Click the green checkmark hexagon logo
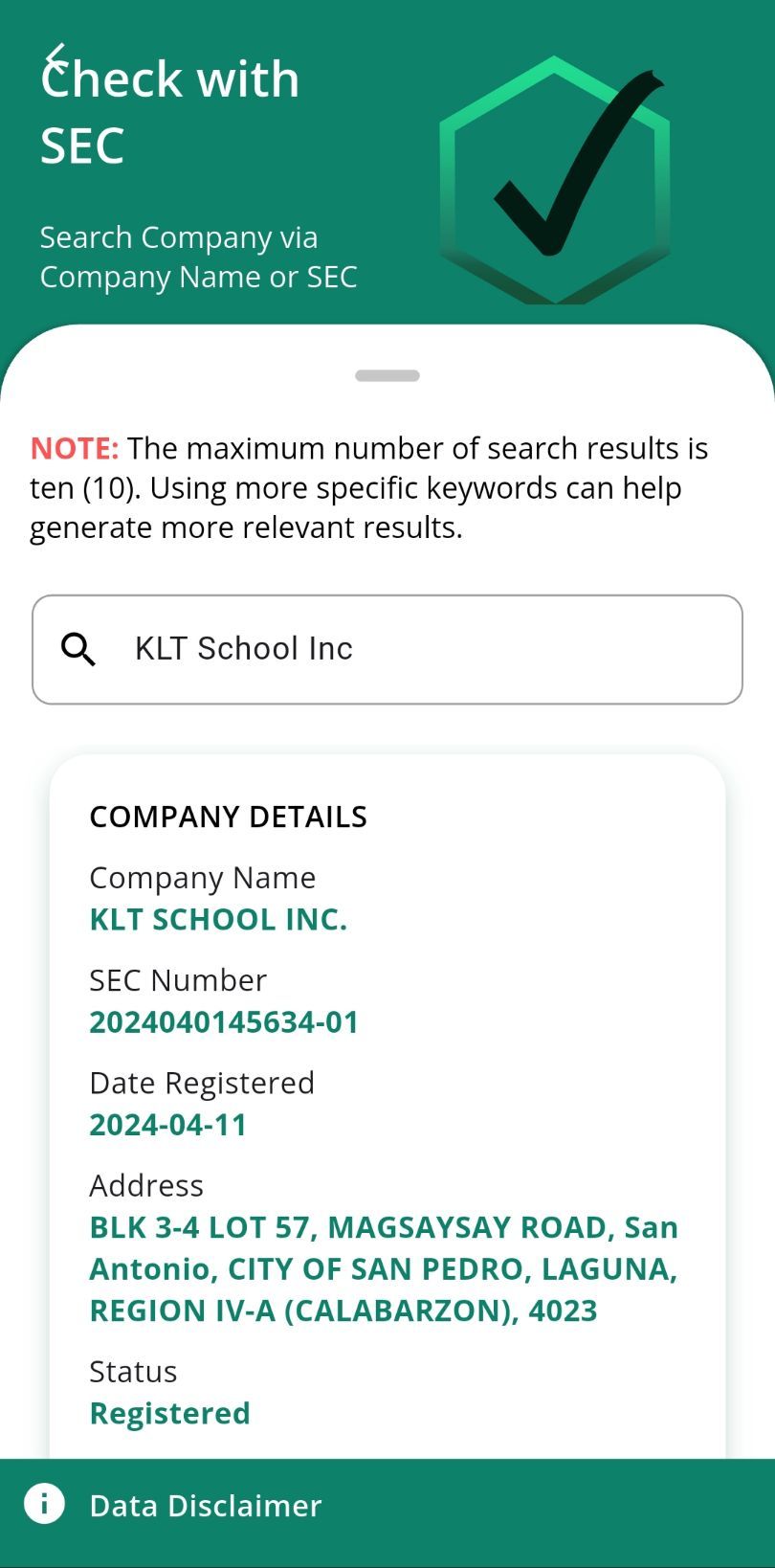Viewport: 775px width, 1568px height. click(x=556, y=182)
